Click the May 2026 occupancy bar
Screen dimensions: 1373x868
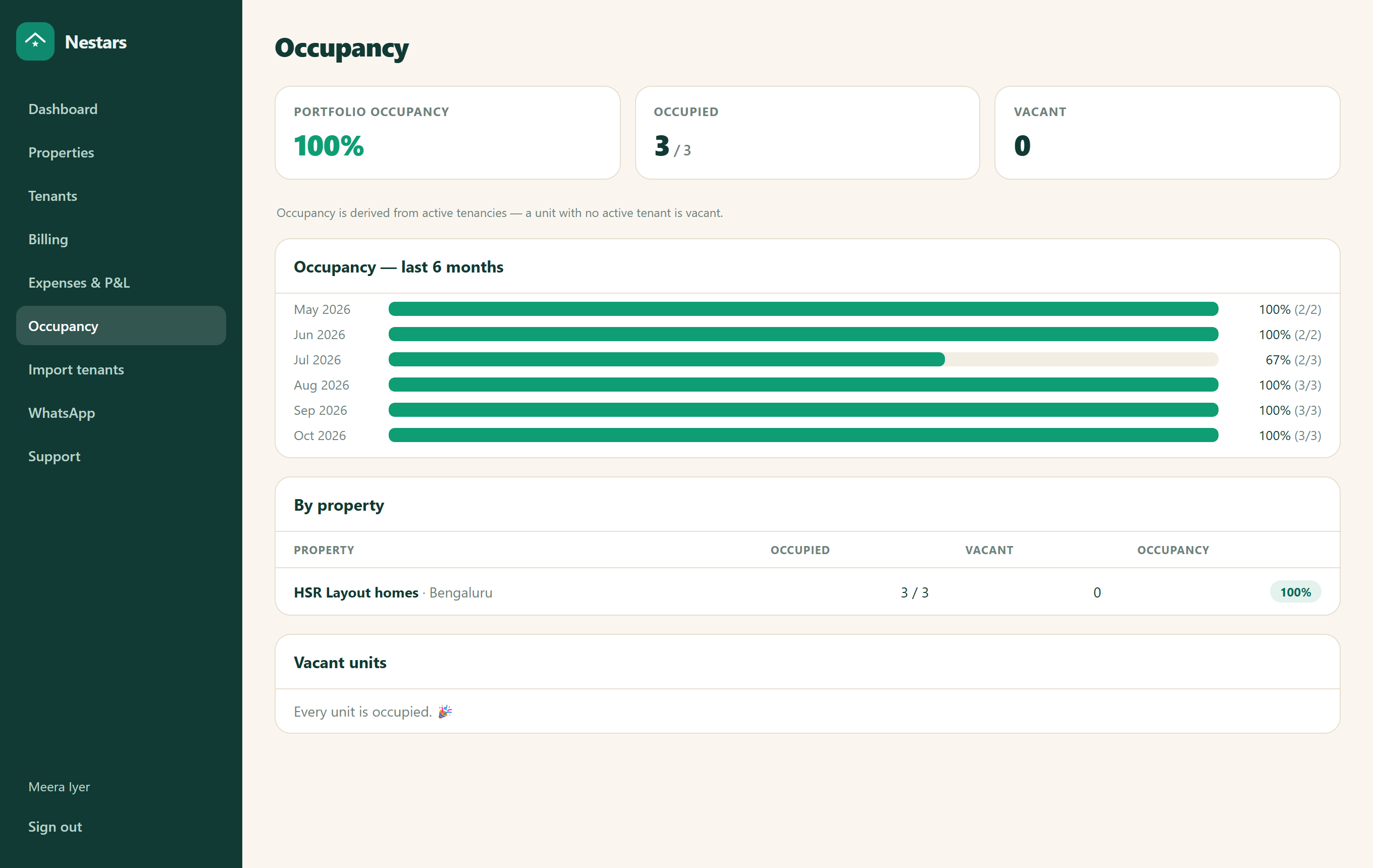pos(804,309)
